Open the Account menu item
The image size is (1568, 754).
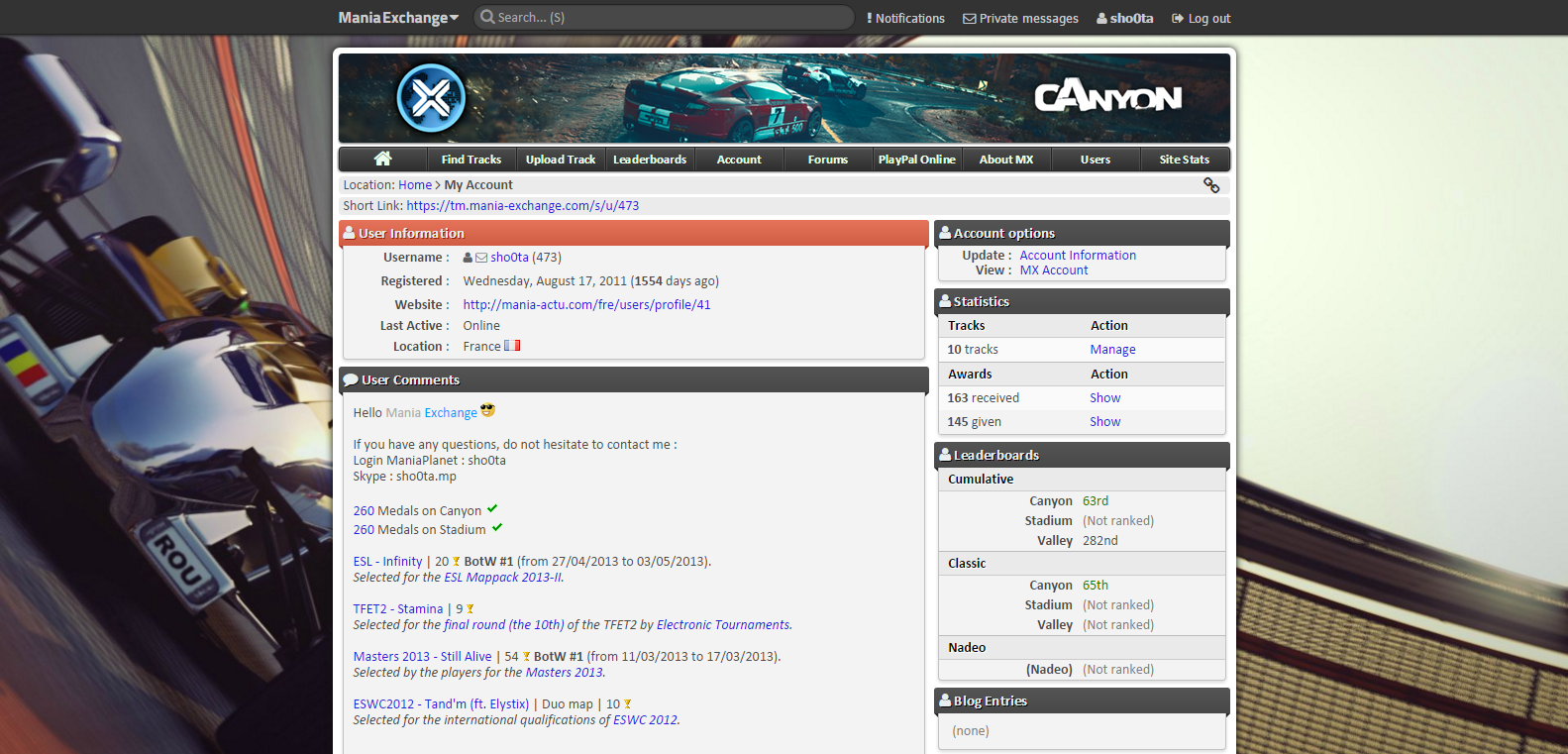tap(739, 160)
